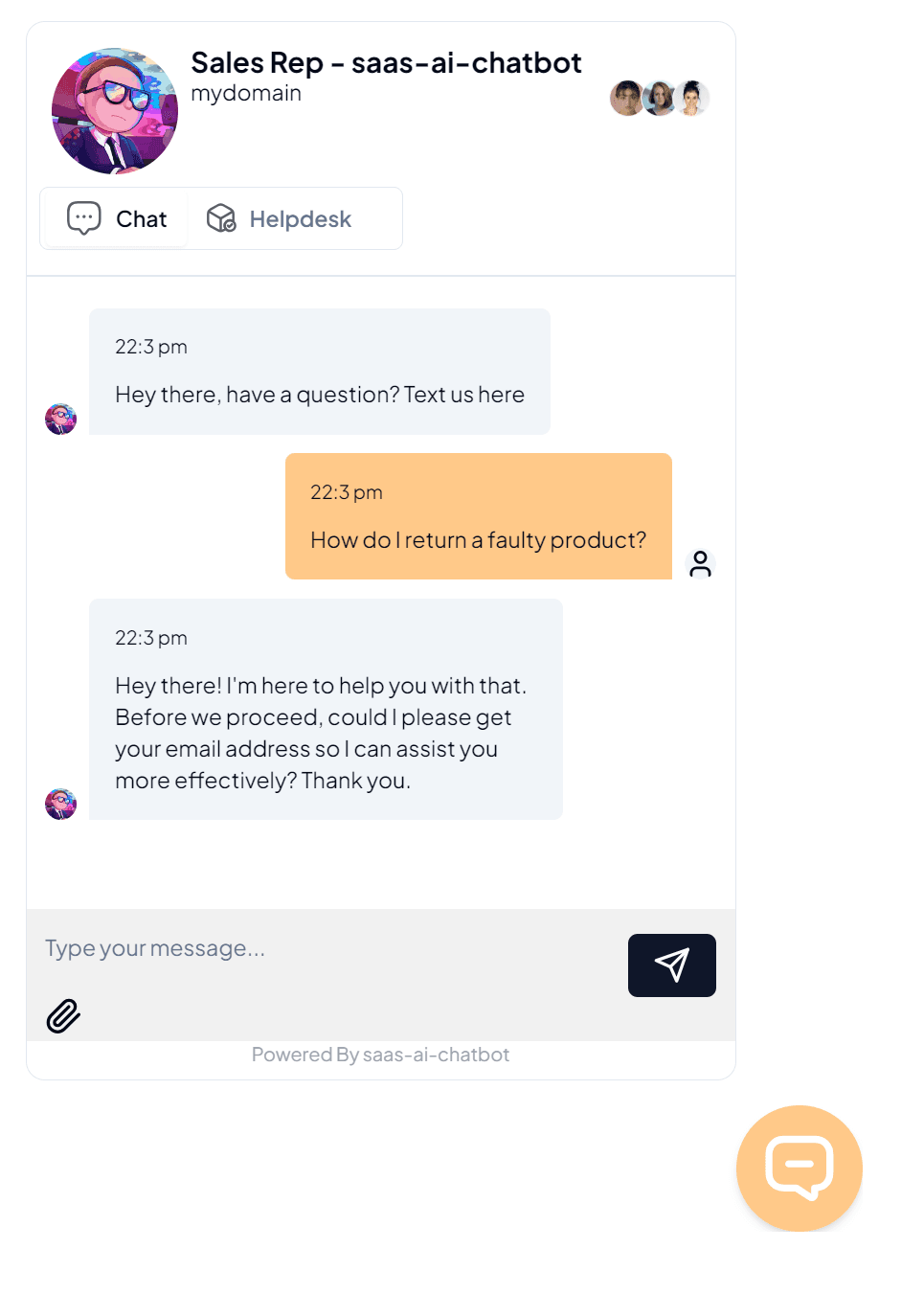Click the paperclip attachment icon

62,1015
